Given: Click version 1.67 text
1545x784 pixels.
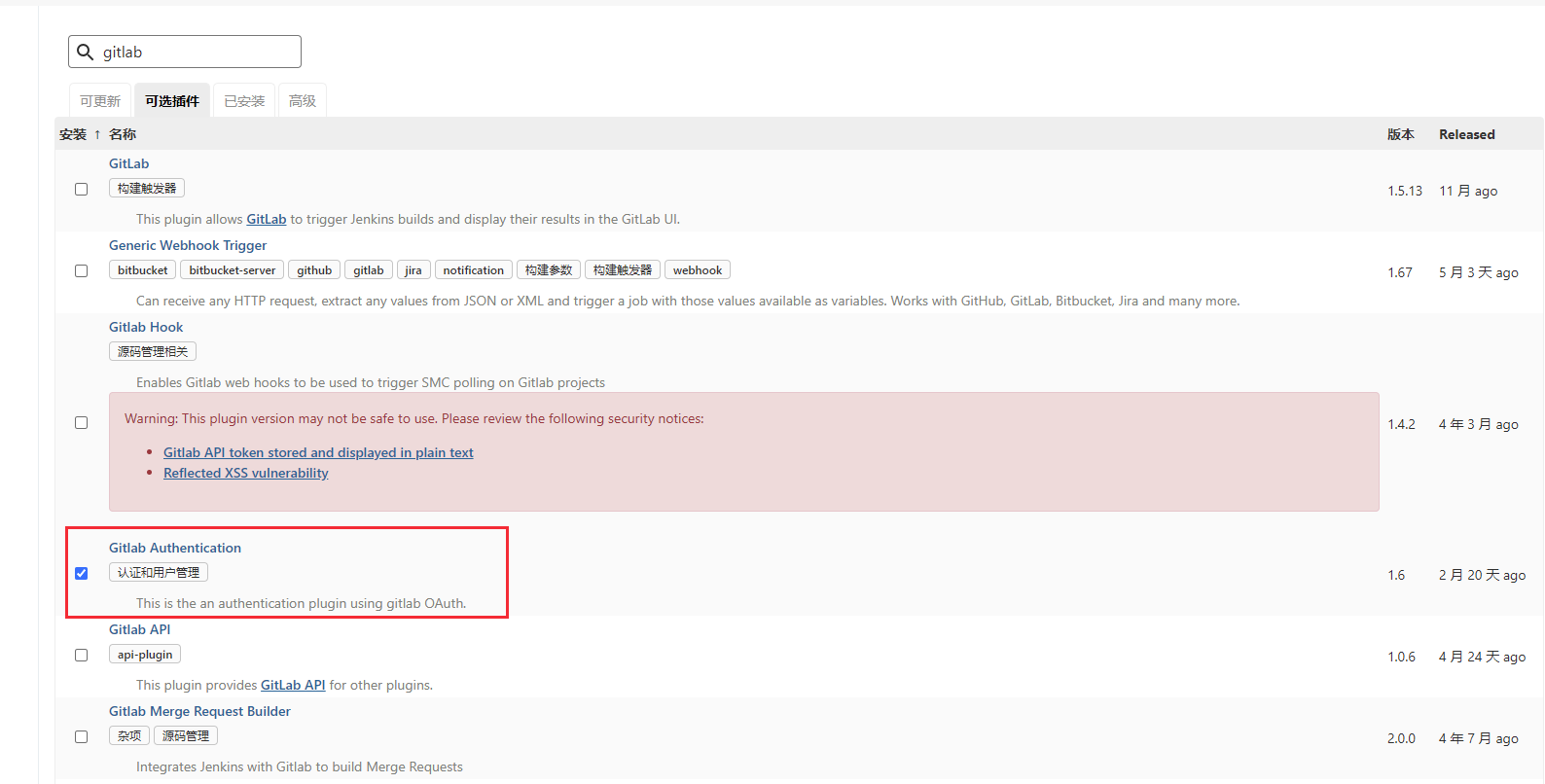Looking at the screenshot, I should 1400,272.
